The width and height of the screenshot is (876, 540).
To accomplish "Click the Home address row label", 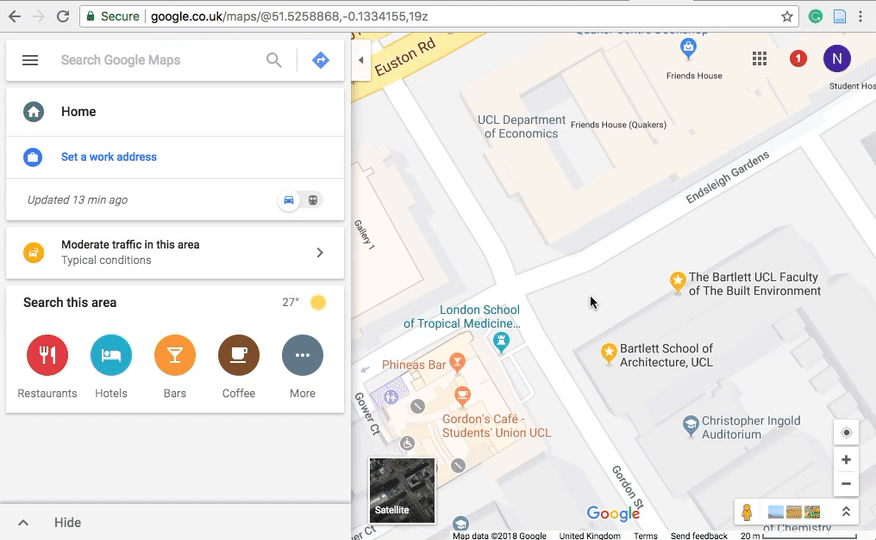I will 79,112.
